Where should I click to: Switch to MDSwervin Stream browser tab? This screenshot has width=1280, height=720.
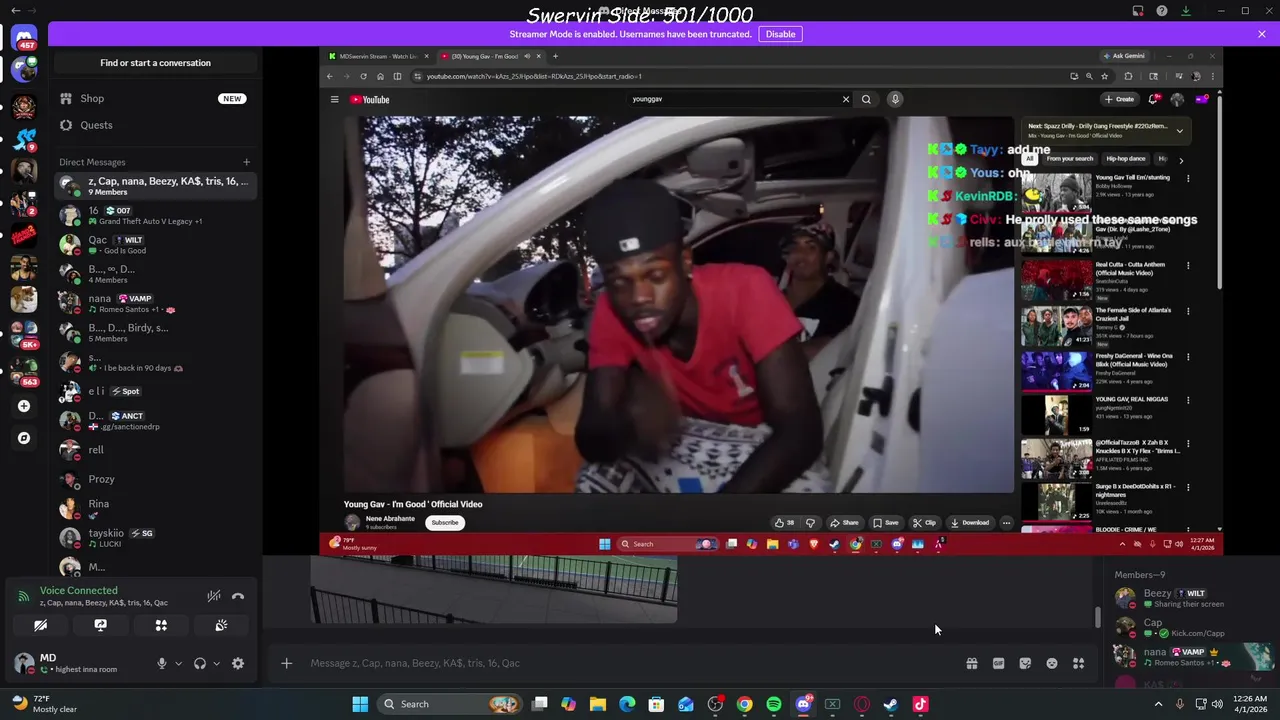(377, 56)
